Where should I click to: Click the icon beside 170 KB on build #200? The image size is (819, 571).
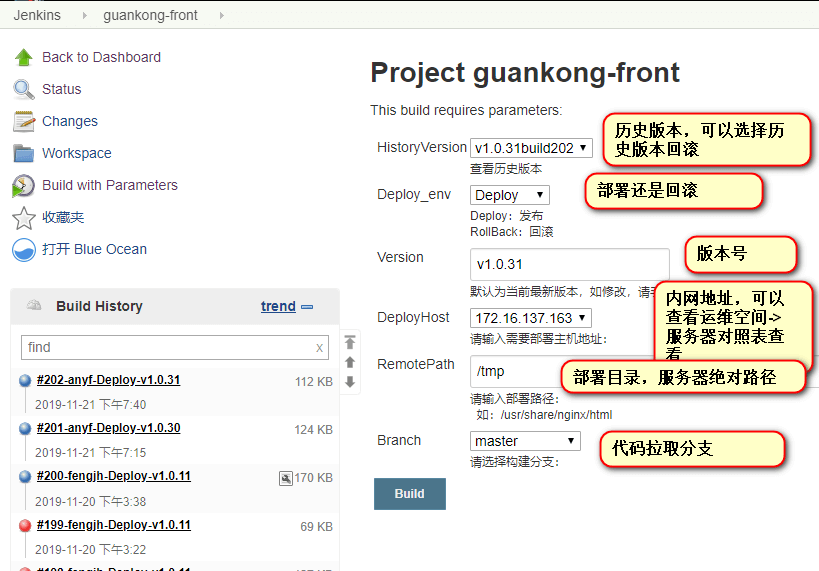point(286,478)
